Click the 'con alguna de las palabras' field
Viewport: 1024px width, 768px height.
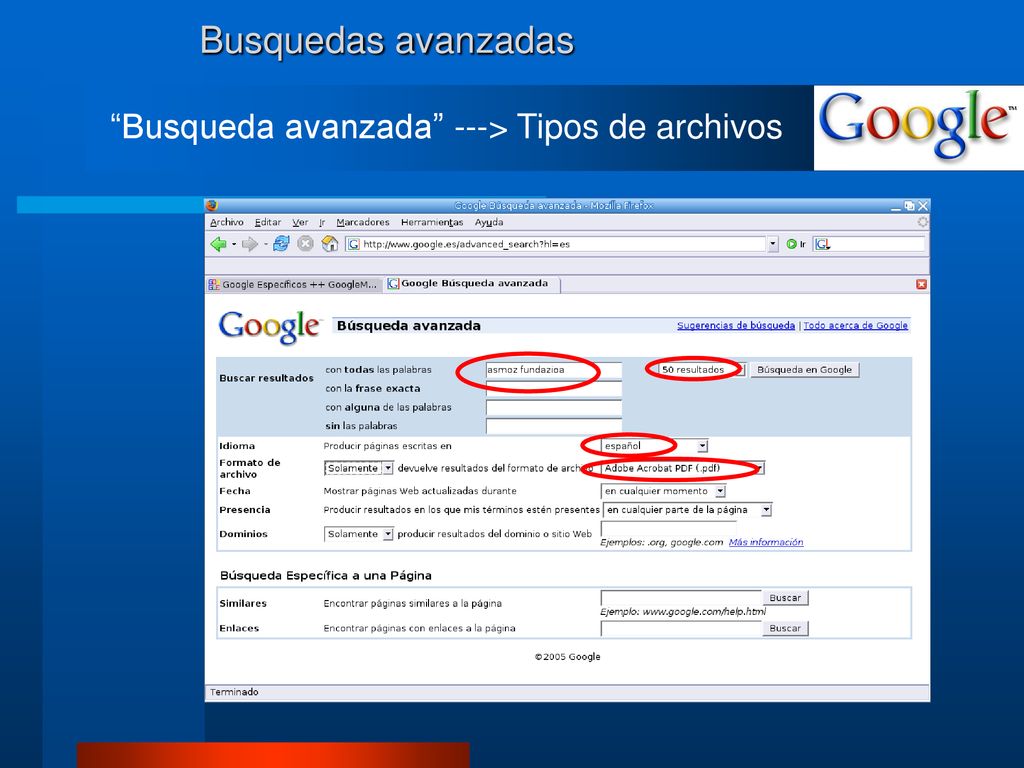[553, 408]
